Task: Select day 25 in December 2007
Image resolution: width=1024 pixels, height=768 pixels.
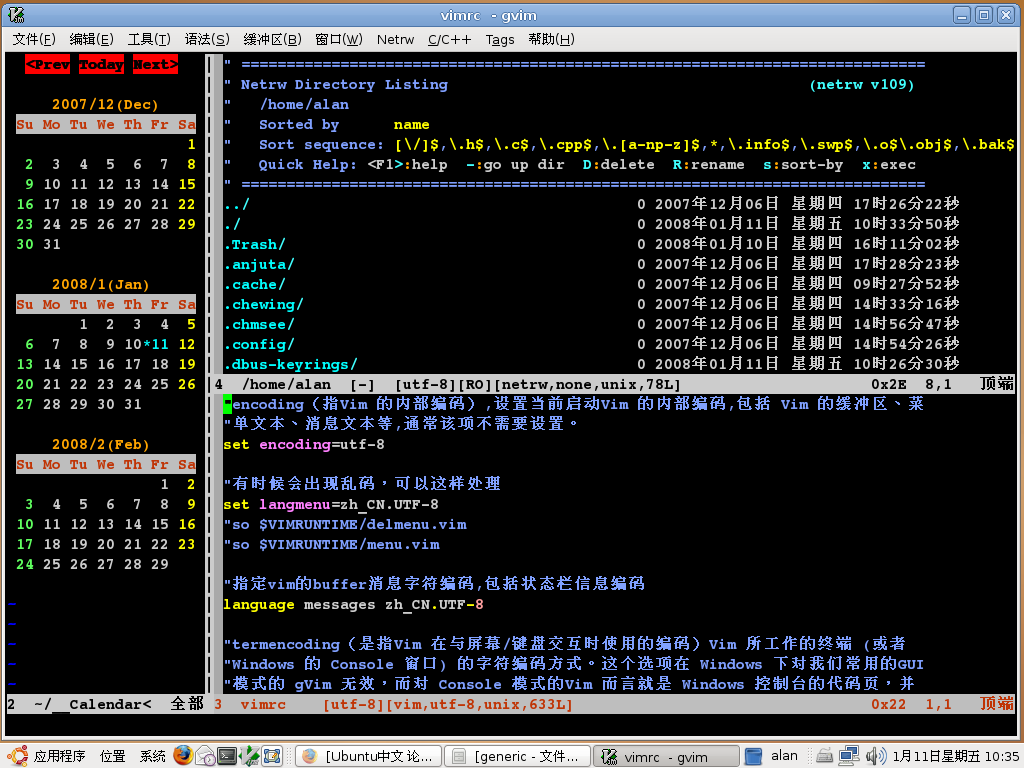Action: tap(78, 224)
